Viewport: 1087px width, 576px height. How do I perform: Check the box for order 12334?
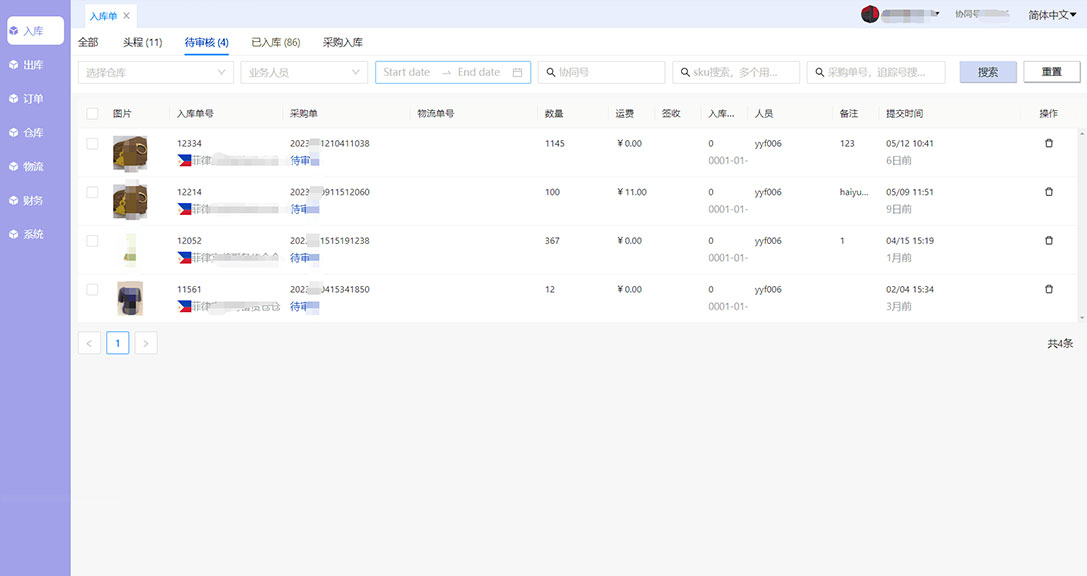92,144
